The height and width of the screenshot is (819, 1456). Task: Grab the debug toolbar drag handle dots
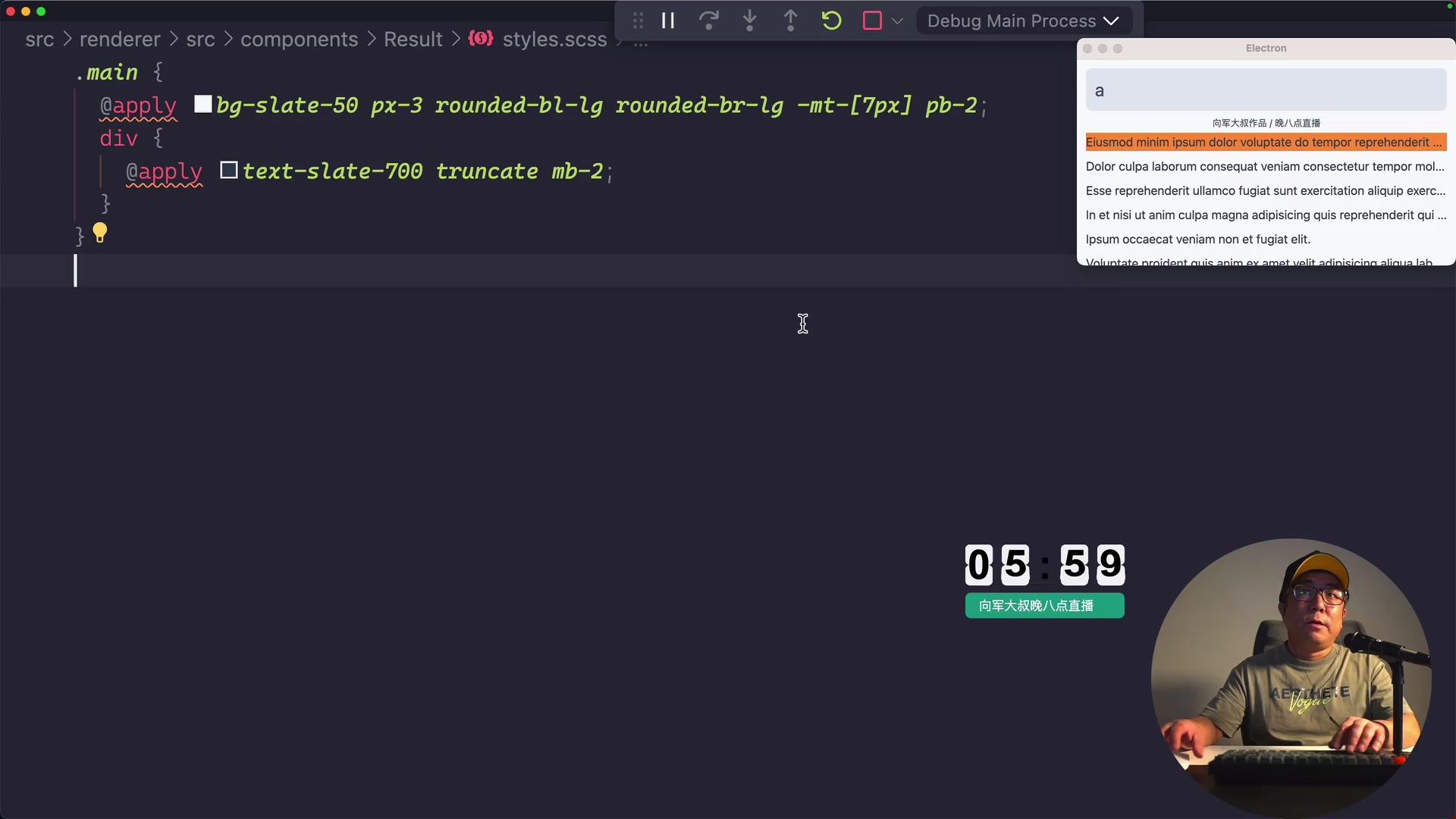click(638, 20)
